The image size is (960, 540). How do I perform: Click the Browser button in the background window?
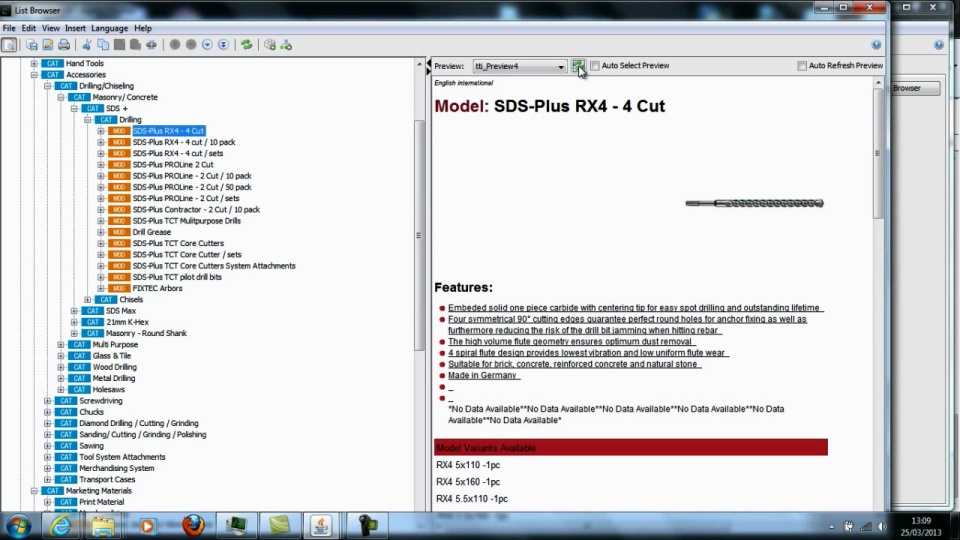pyautogui.click(x=915, y=88)
